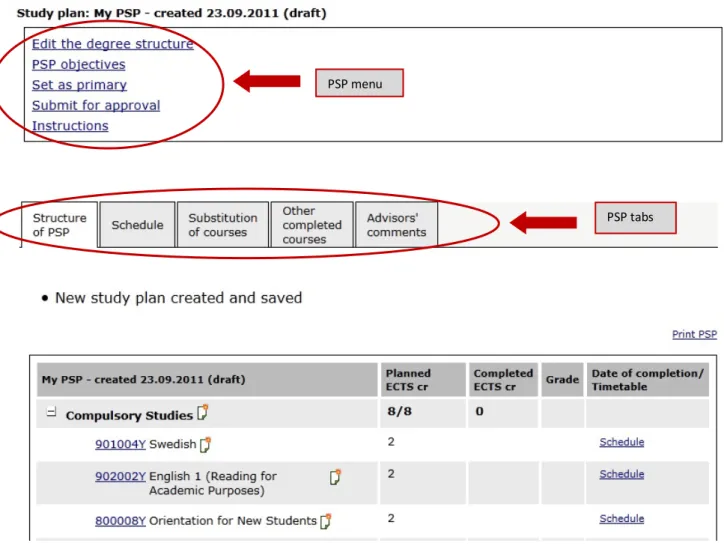This screenshot has height=552, width=724.
Task: Open PSP objectives link
Action: (78, 65)
